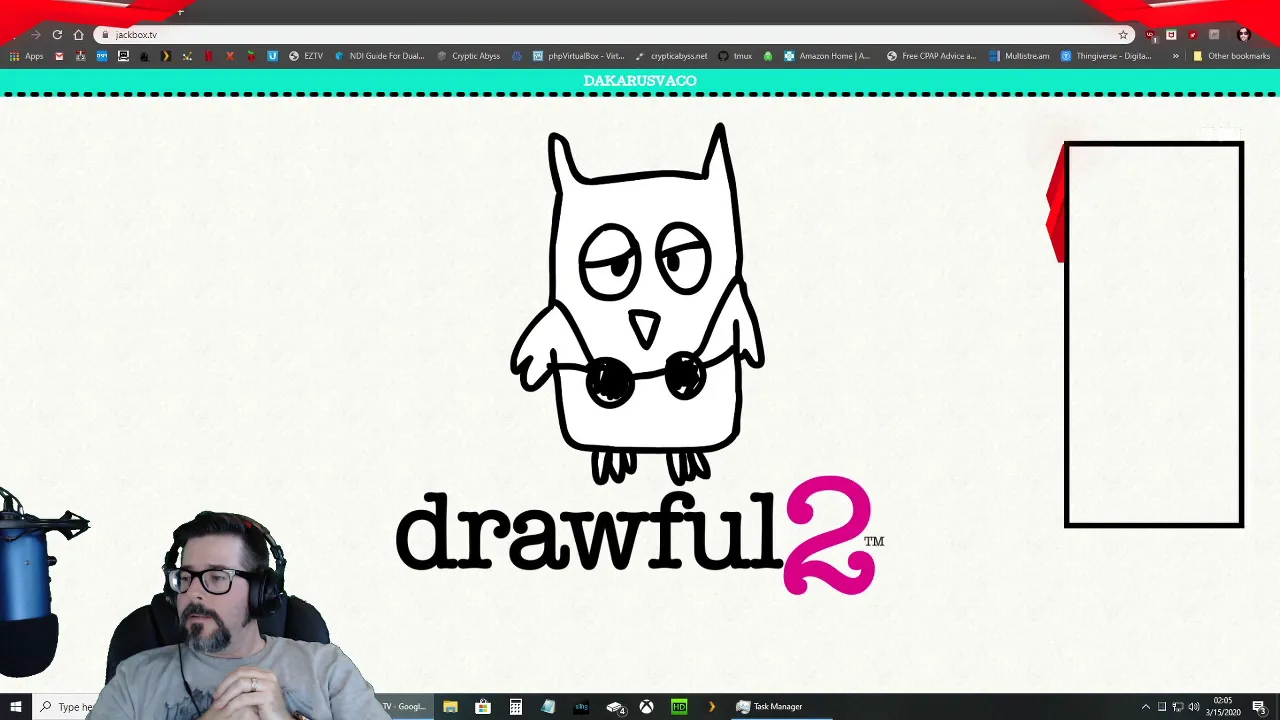The height and width of the screenshot is (720, 1280).
Task: Reload the jackbox.tv page
Action: tap(57, 35)
